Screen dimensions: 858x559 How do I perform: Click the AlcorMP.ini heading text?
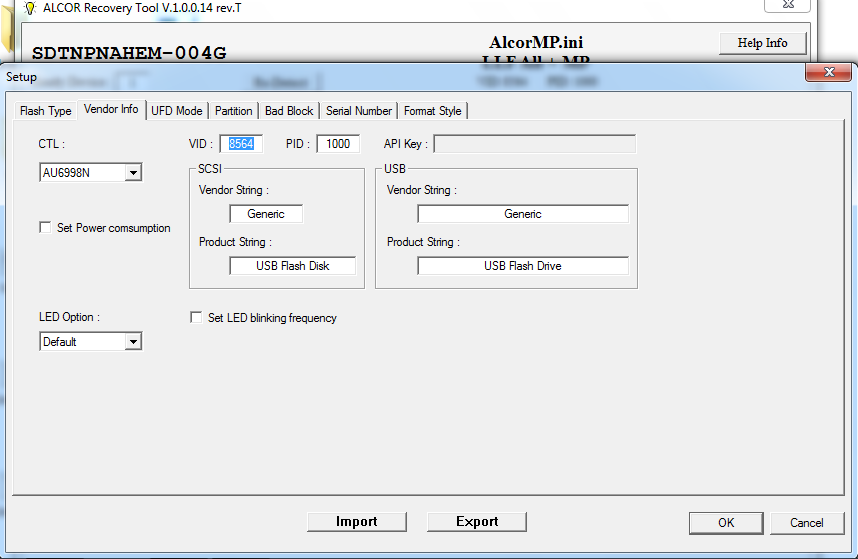click(536, 42)
